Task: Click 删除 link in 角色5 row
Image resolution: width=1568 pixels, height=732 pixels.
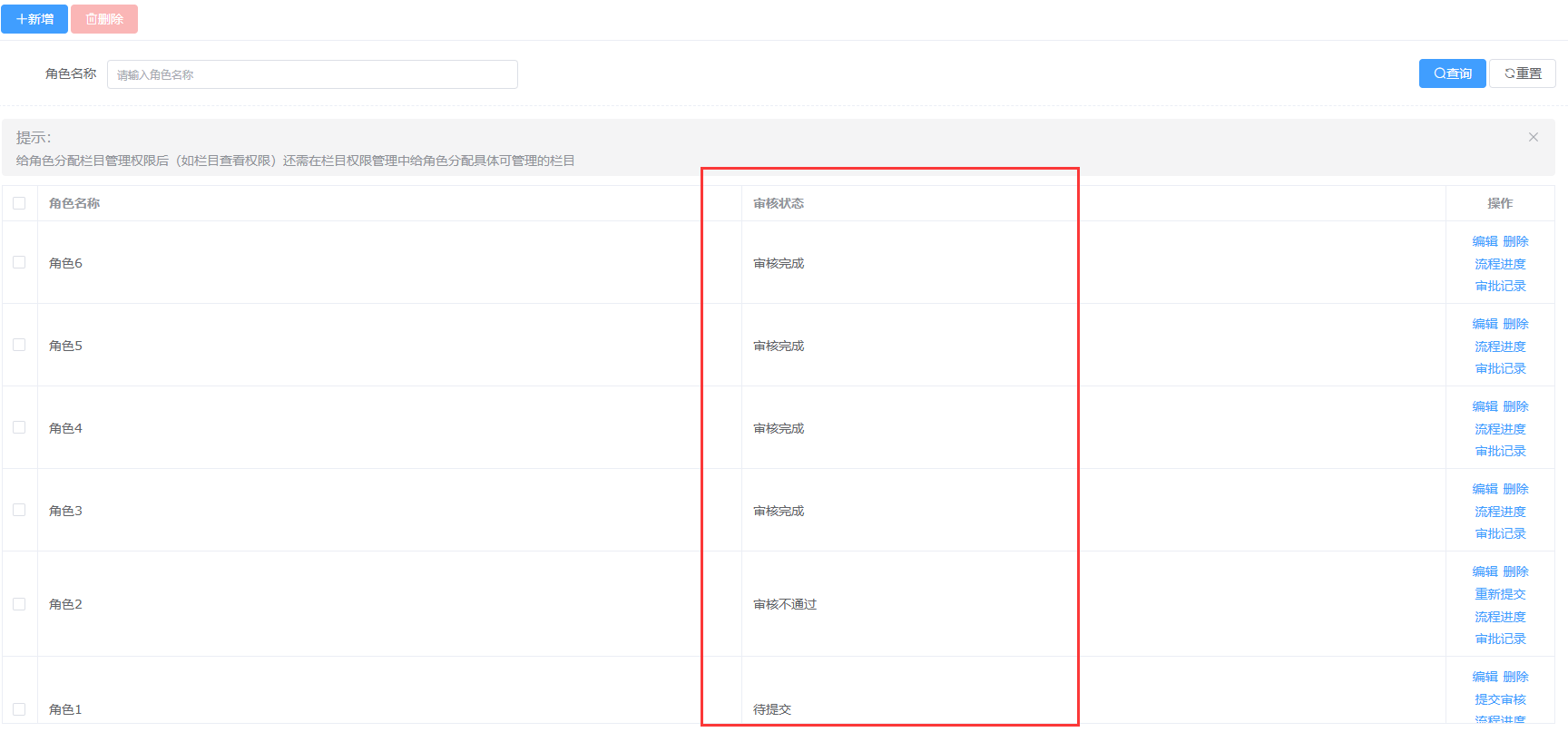Action: [1515, 324]
